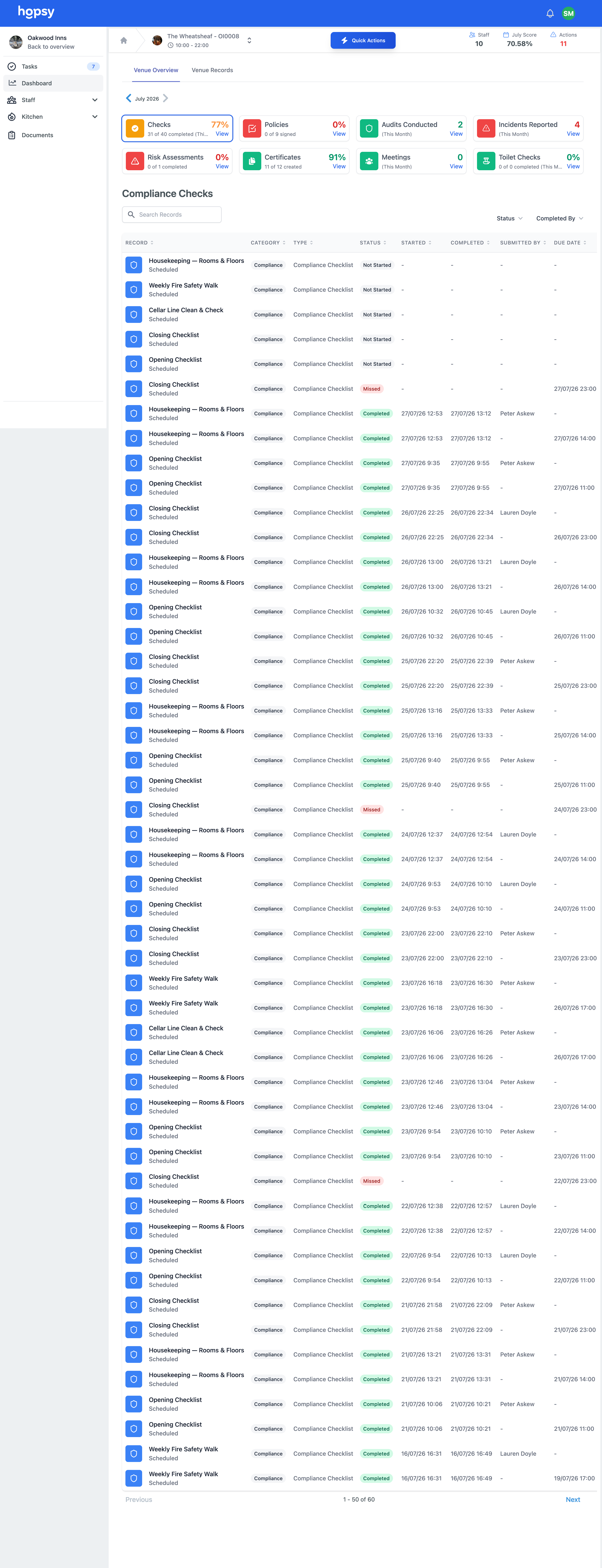Click the Search Records input field

pyautogui.click(x=172, y=214)
